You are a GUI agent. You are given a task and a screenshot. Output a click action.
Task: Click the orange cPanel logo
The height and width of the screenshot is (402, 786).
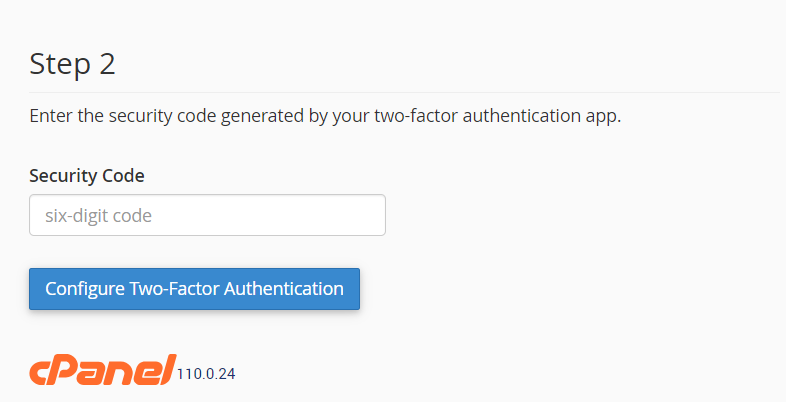click(102, 370)
